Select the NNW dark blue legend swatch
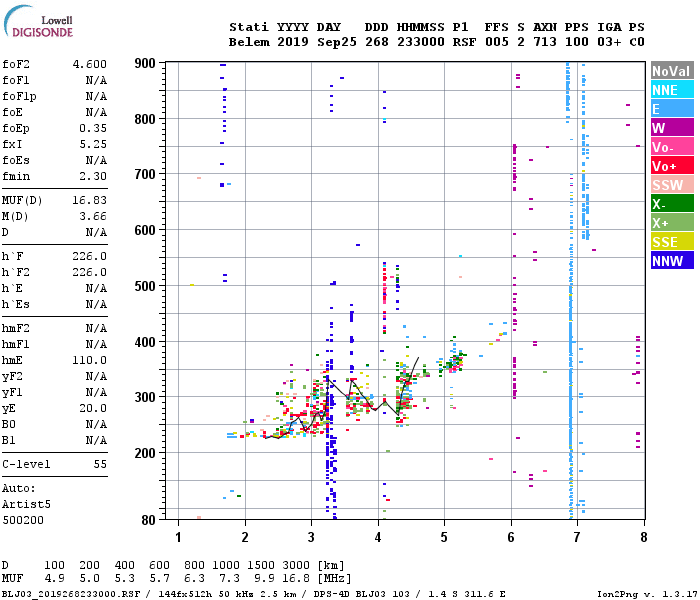 (672, 261)
